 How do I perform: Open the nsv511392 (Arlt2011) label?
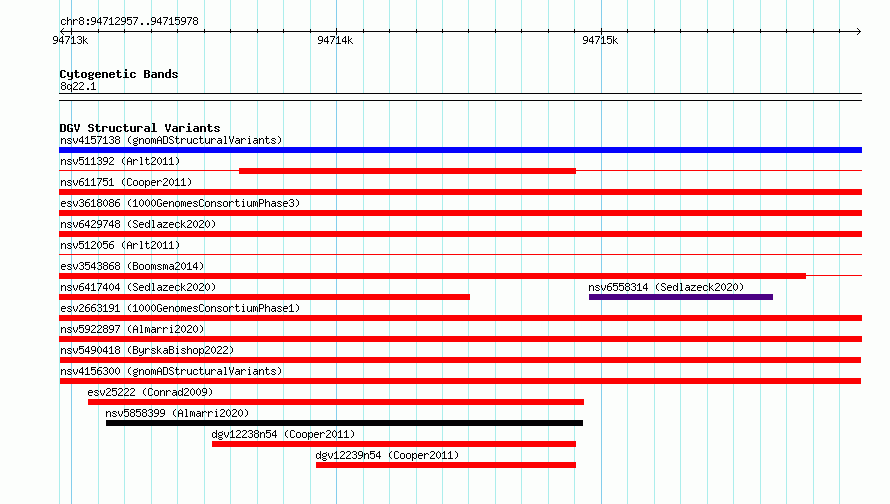120,161
